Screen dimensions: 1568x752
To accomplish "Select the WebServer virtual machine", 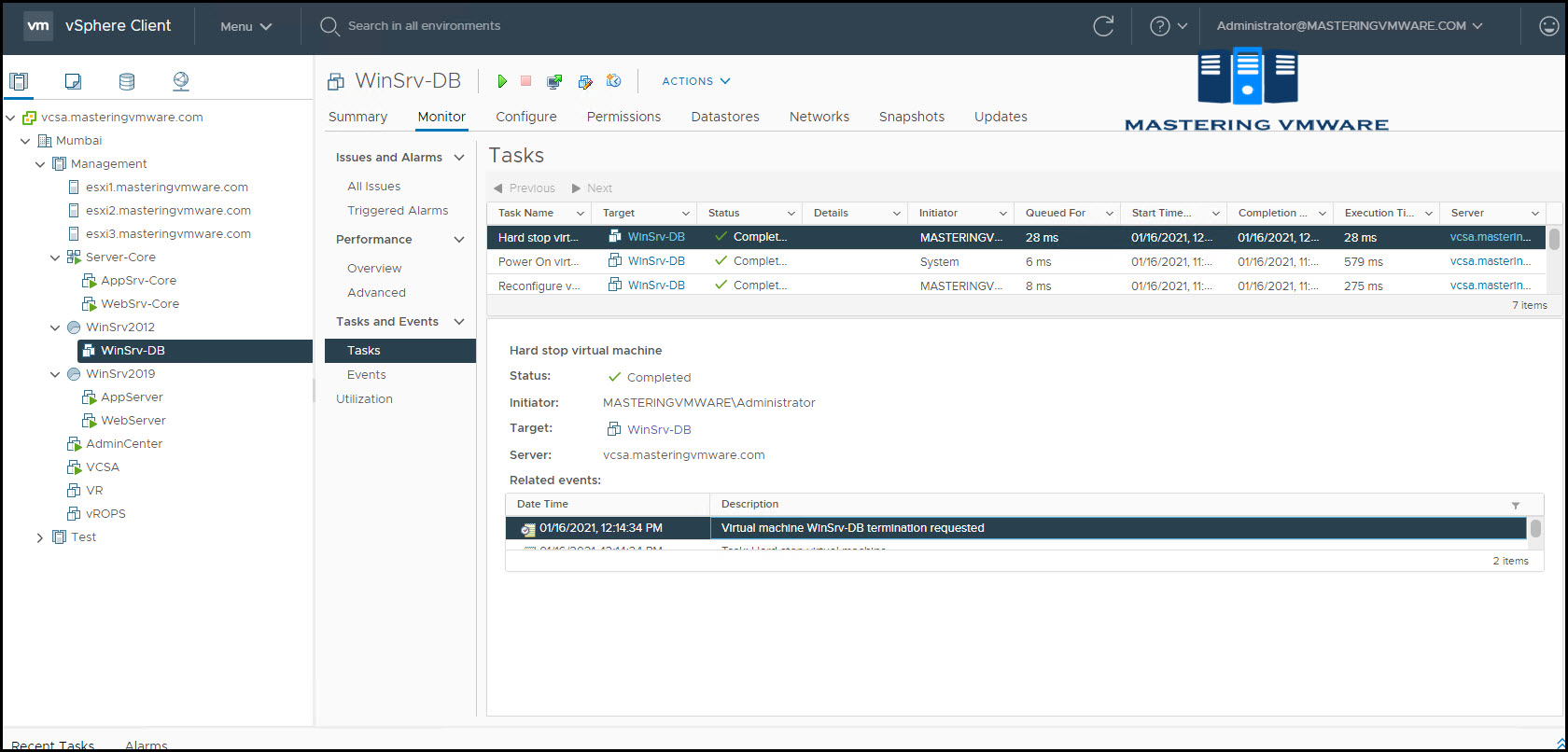I will tap(133, 421).
